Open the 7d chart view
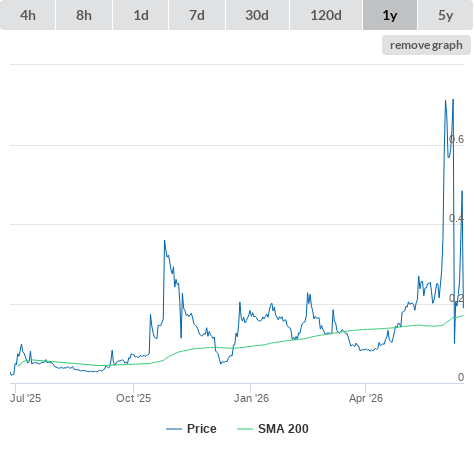This screenshot has height=455, width=474. tap(197, 15)
